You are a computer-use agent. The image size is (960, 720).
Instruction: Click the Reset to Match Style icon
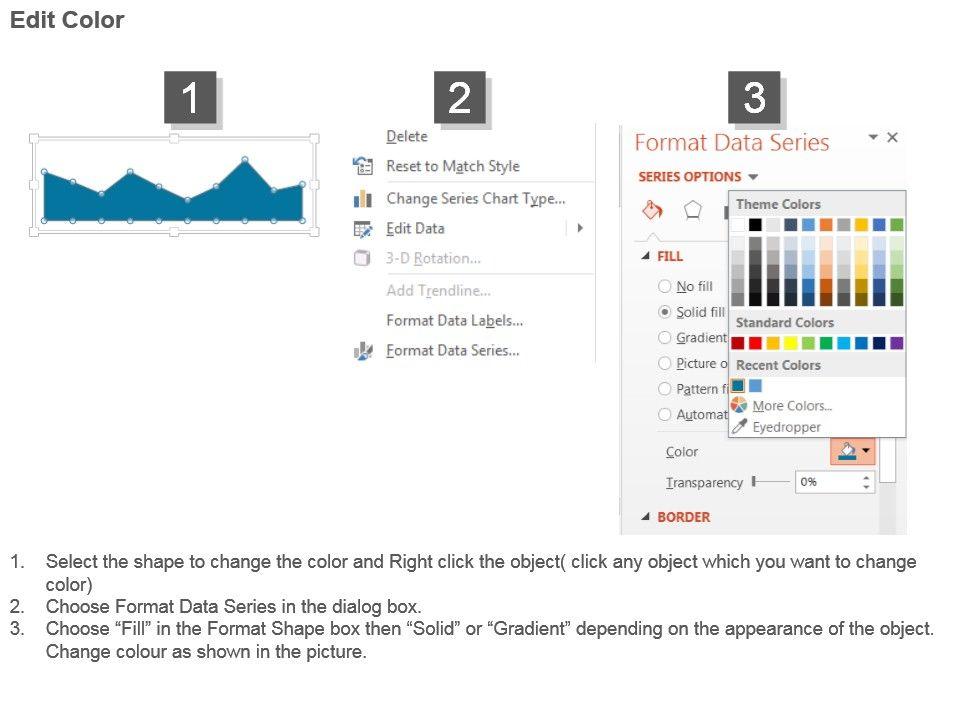pos(362,166)
